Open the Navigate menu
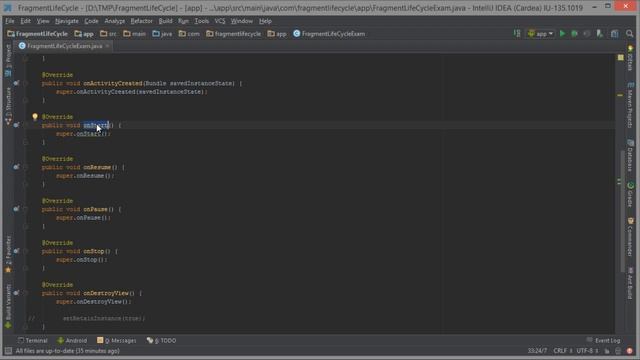This screenshot has width=640, height=360. pos(67,21)
